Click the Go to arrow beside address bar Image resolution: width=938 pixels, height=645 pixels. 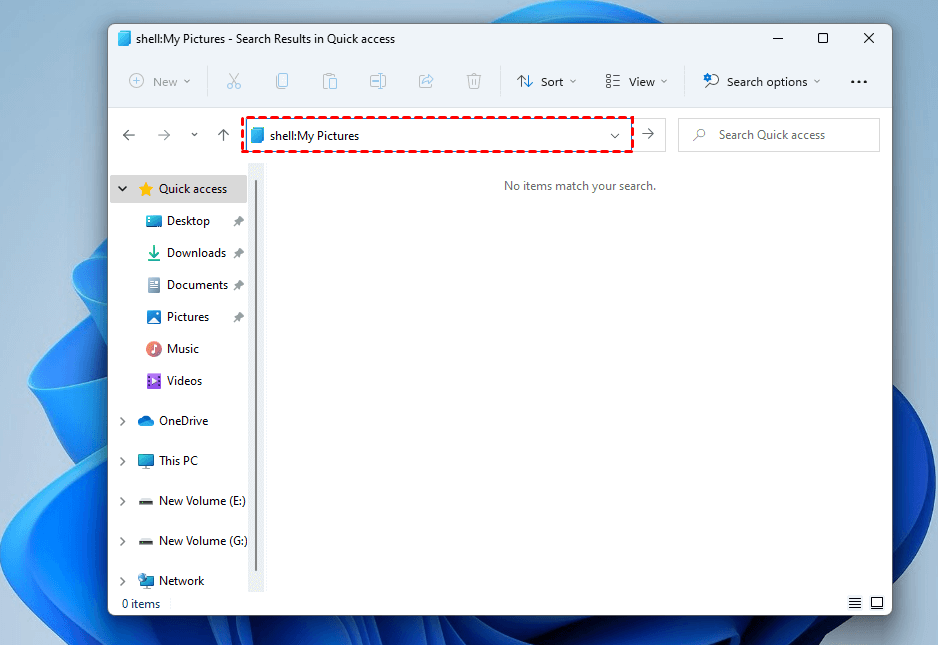648,134
